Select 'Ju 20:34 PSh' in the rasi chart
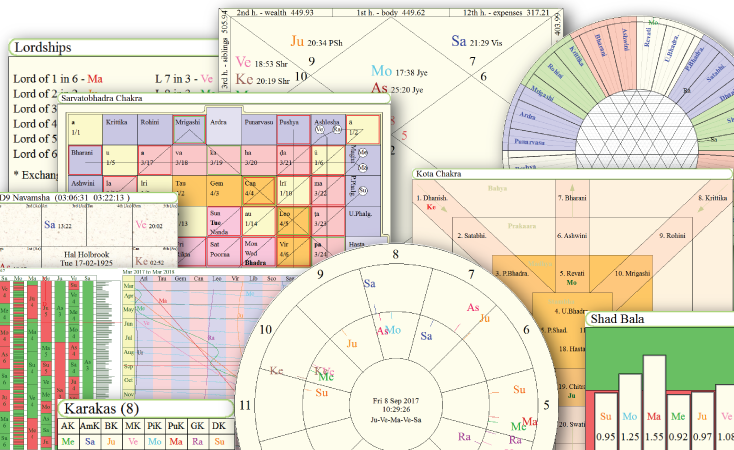The image size is (734, 450). tap(316, 41)
